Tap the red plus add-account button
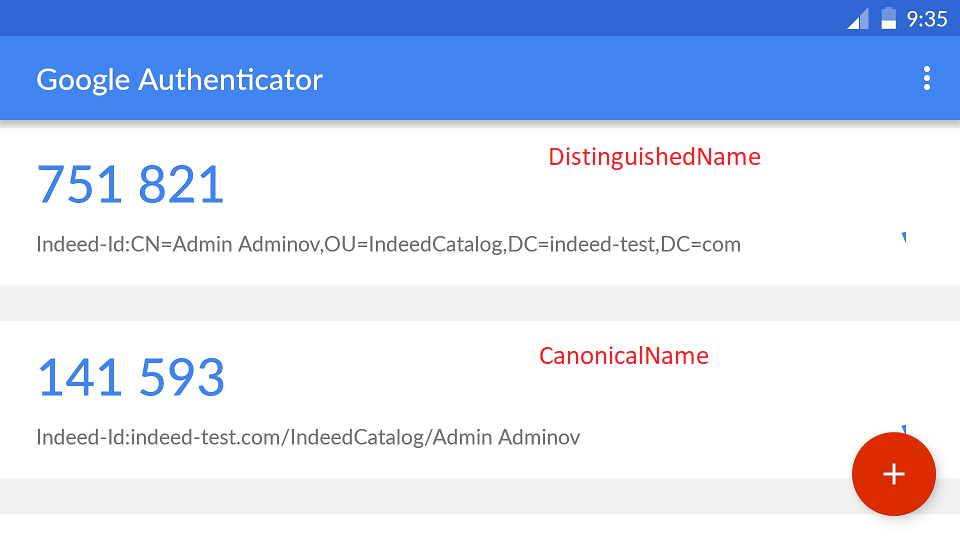 893,474
